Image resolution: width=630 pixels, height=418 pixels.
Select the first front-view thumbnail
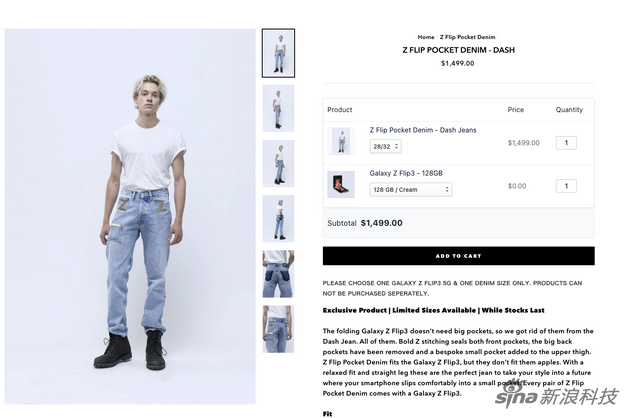[278, 53]
